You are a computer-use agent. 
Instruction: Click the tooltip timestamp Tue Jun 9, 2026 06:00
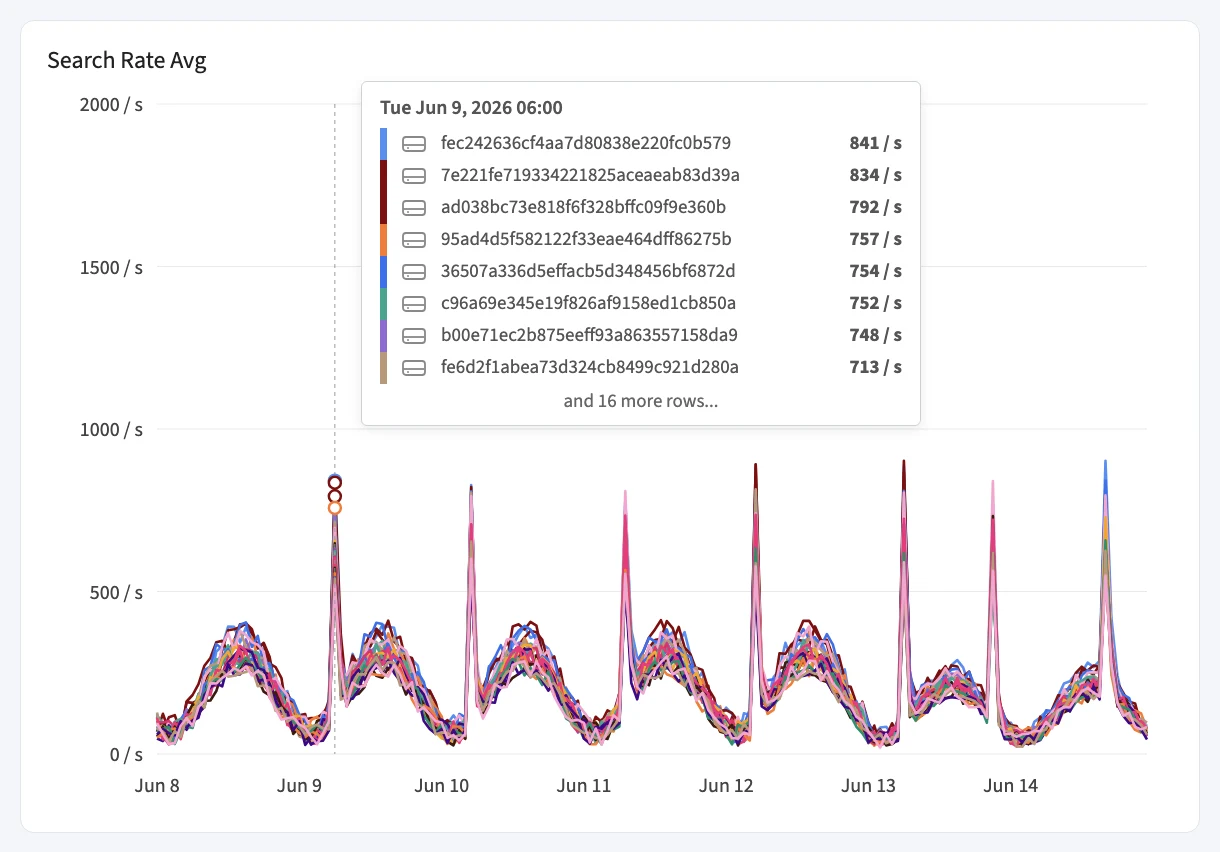(x=471, y=108)
